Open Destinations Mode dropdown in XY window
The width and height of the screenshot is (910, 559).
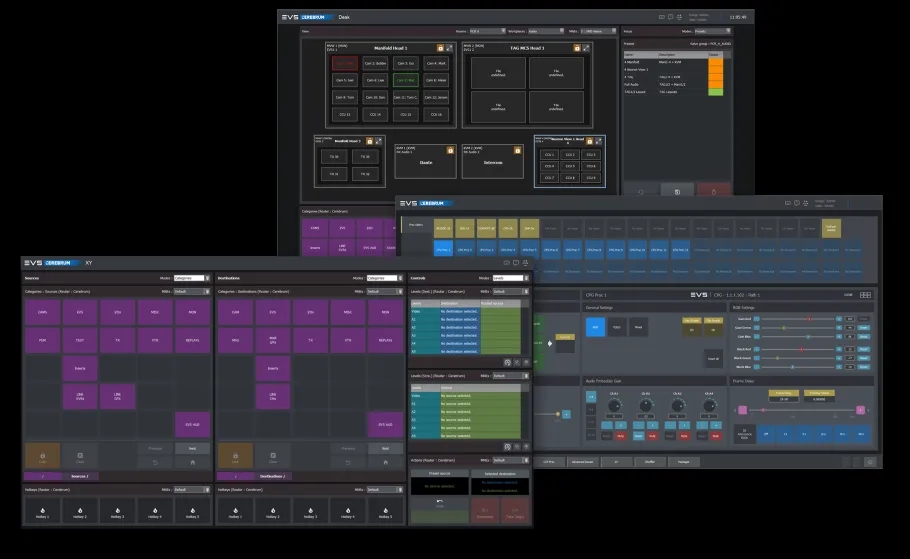pyautogui.click(x=384, y=278)
